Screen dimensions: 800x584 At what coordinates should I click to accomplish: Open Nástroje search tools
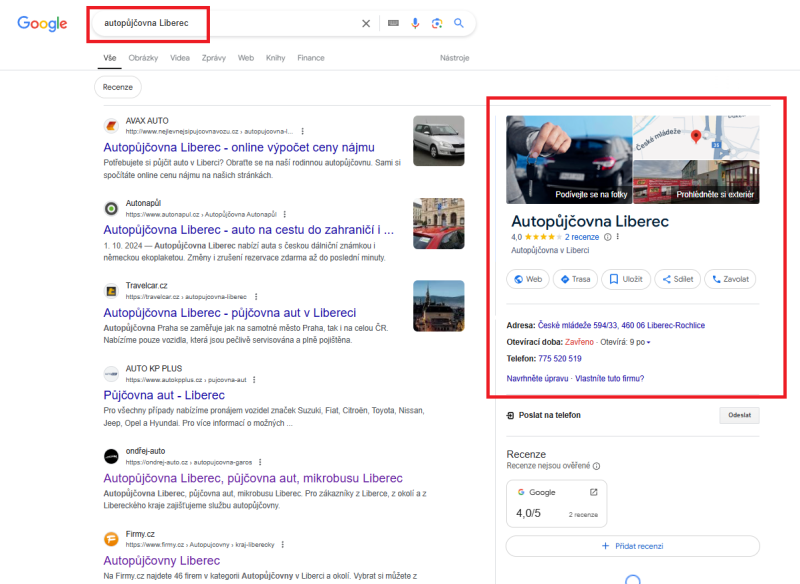coord(455,58)
